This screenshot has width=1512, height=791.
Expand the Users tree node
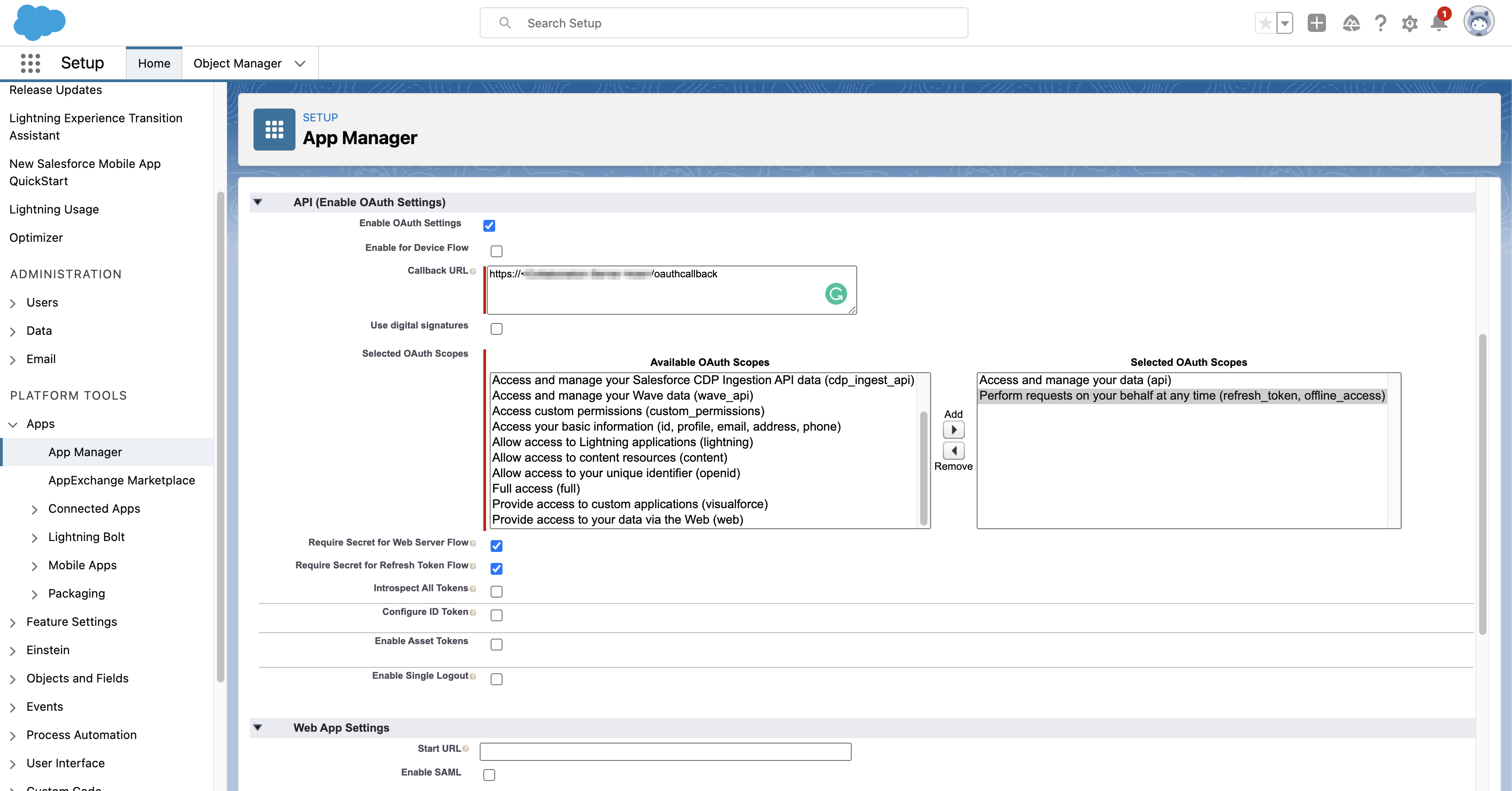[x=13, y=303]
